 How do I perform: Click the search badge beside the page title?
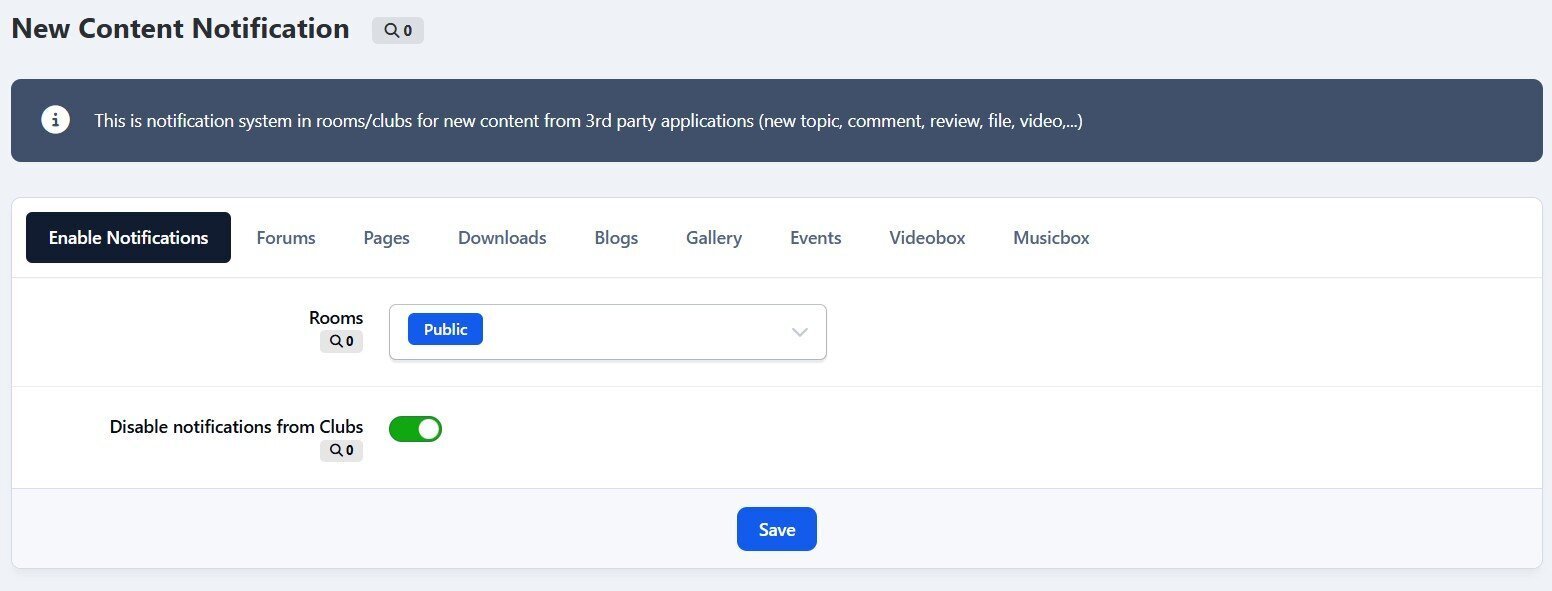398,31
